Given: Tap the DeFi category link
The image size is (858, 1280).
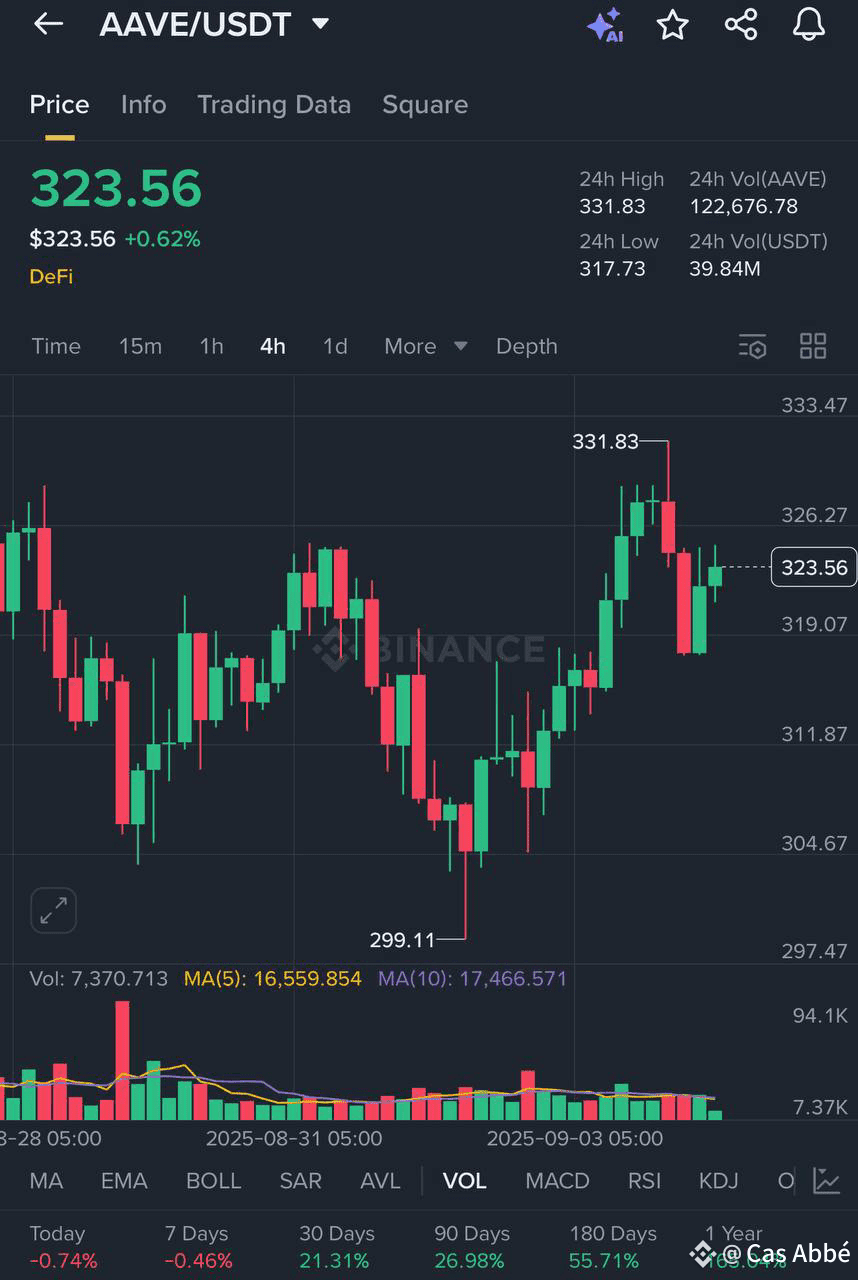Looking at the screenshot, I should click(x=51, y=277).
